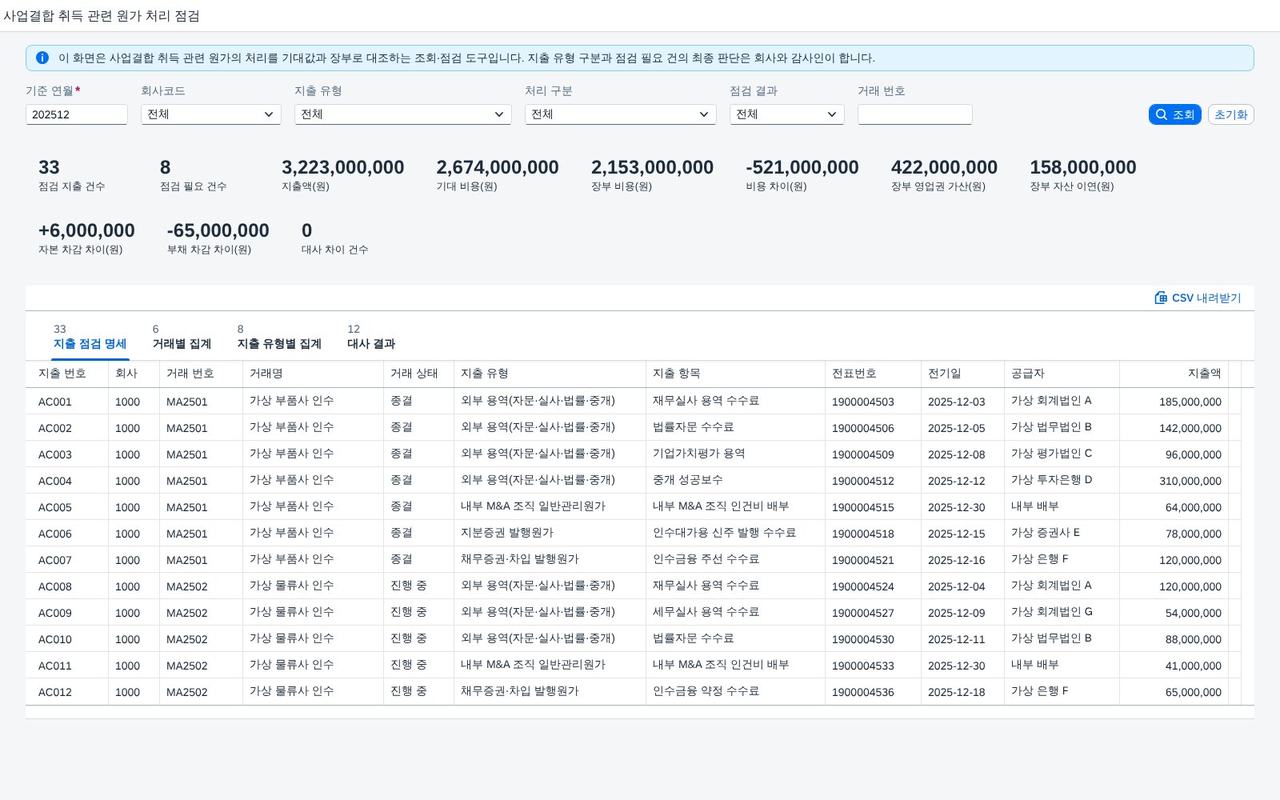Click the info icon in the blue banner
The height and width of the screenshot is (800, 1280).
click(42, 58)
